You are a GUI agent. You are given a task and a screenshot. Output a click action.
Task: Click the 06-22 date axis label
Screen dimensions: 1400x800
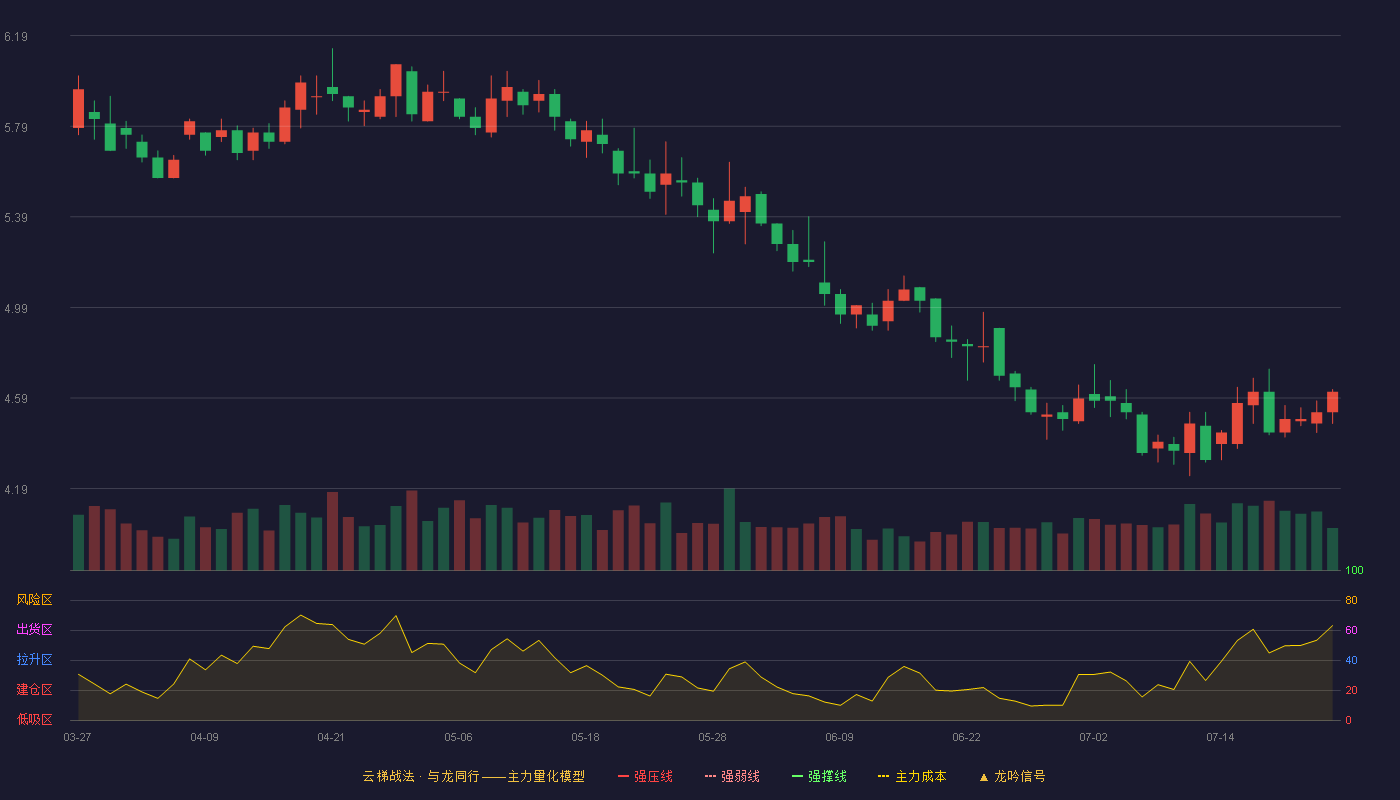pyautogui.click(x=966, y=737)
